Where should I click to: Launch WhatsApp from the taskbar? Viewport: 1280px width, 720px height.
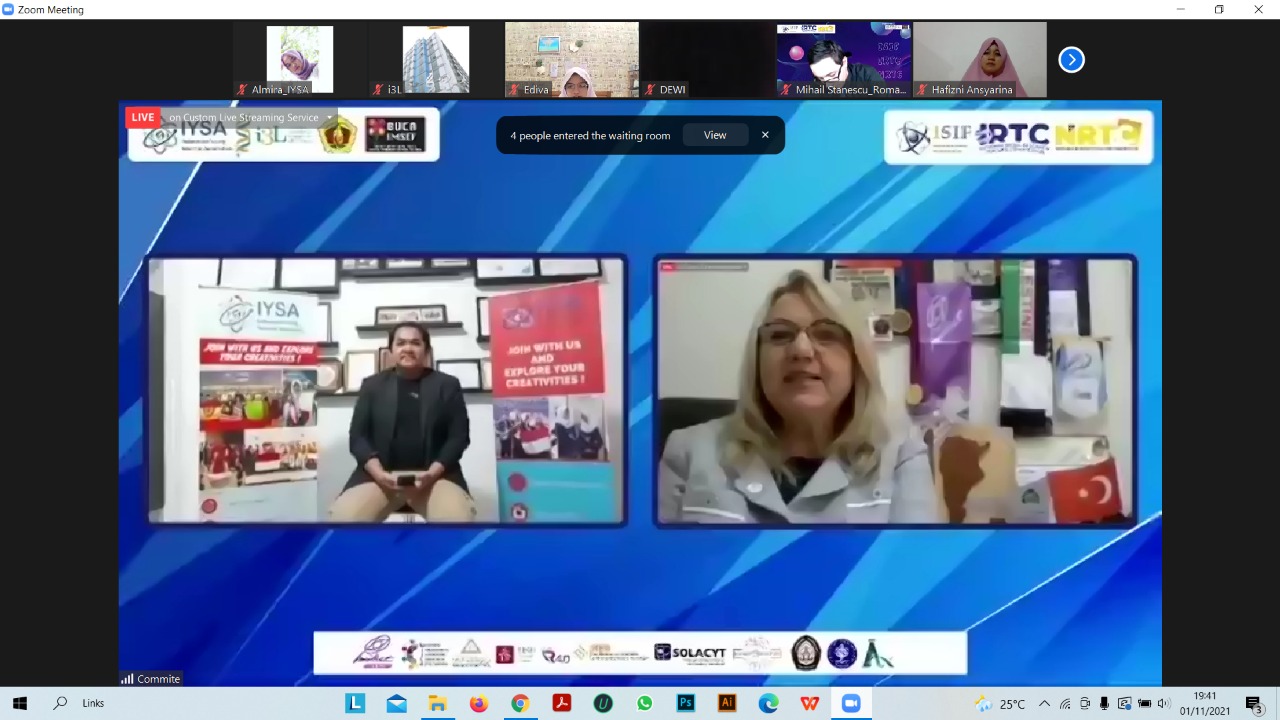click(x=644, y=703)
